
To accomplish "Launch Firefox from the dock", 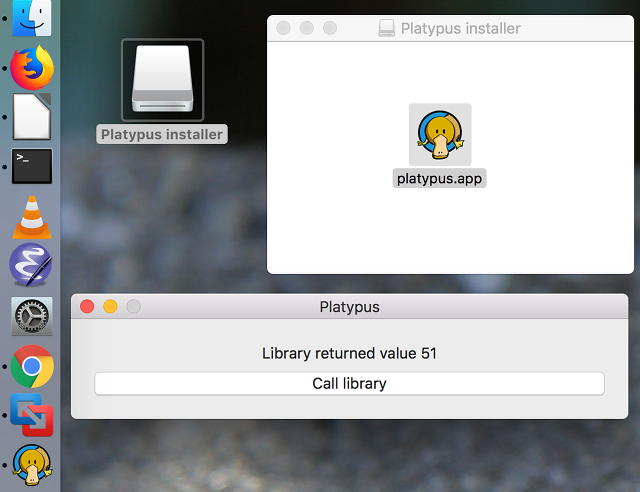I will pos(32,68).
